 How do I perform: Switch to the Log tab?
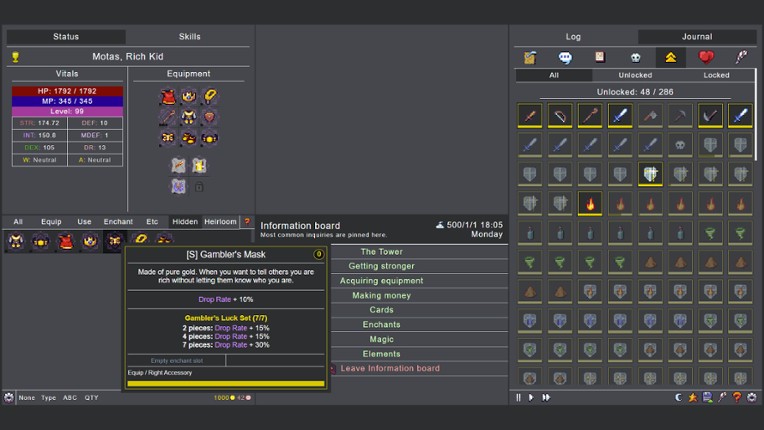573,37
